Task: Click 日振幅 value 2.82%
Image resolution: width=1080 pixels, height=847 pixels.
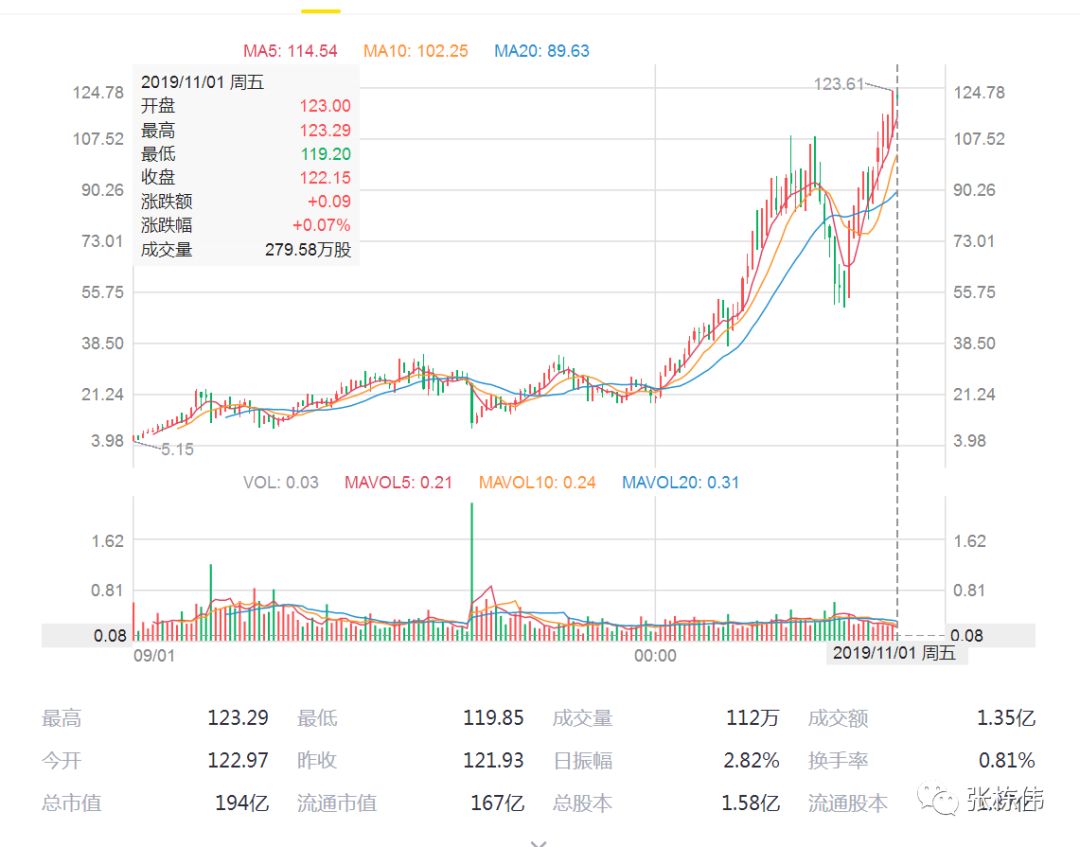Action: (751, 760)
